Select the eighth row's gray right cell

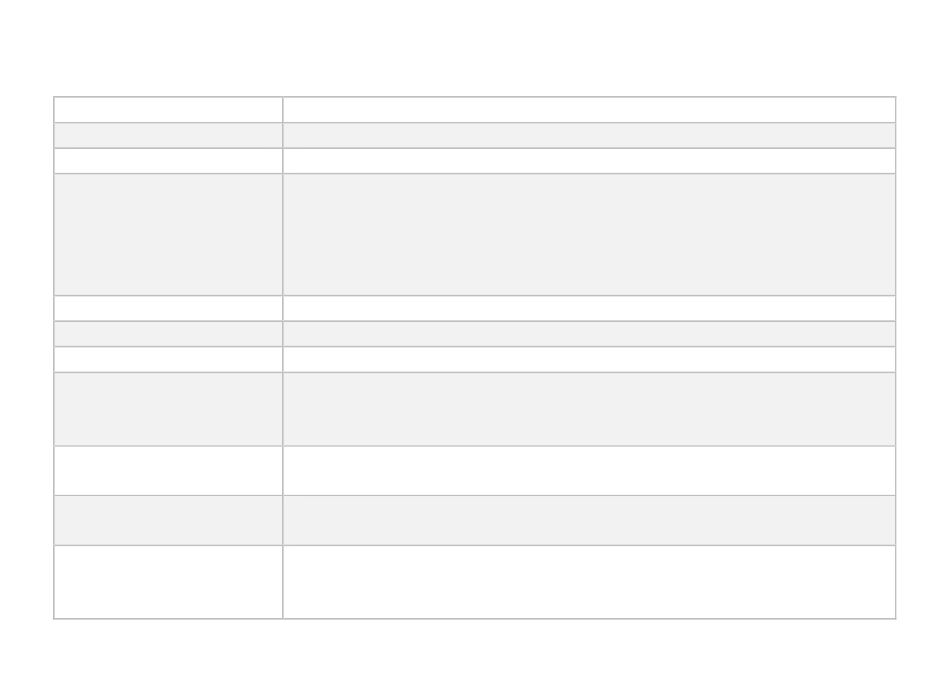[589, 409]
